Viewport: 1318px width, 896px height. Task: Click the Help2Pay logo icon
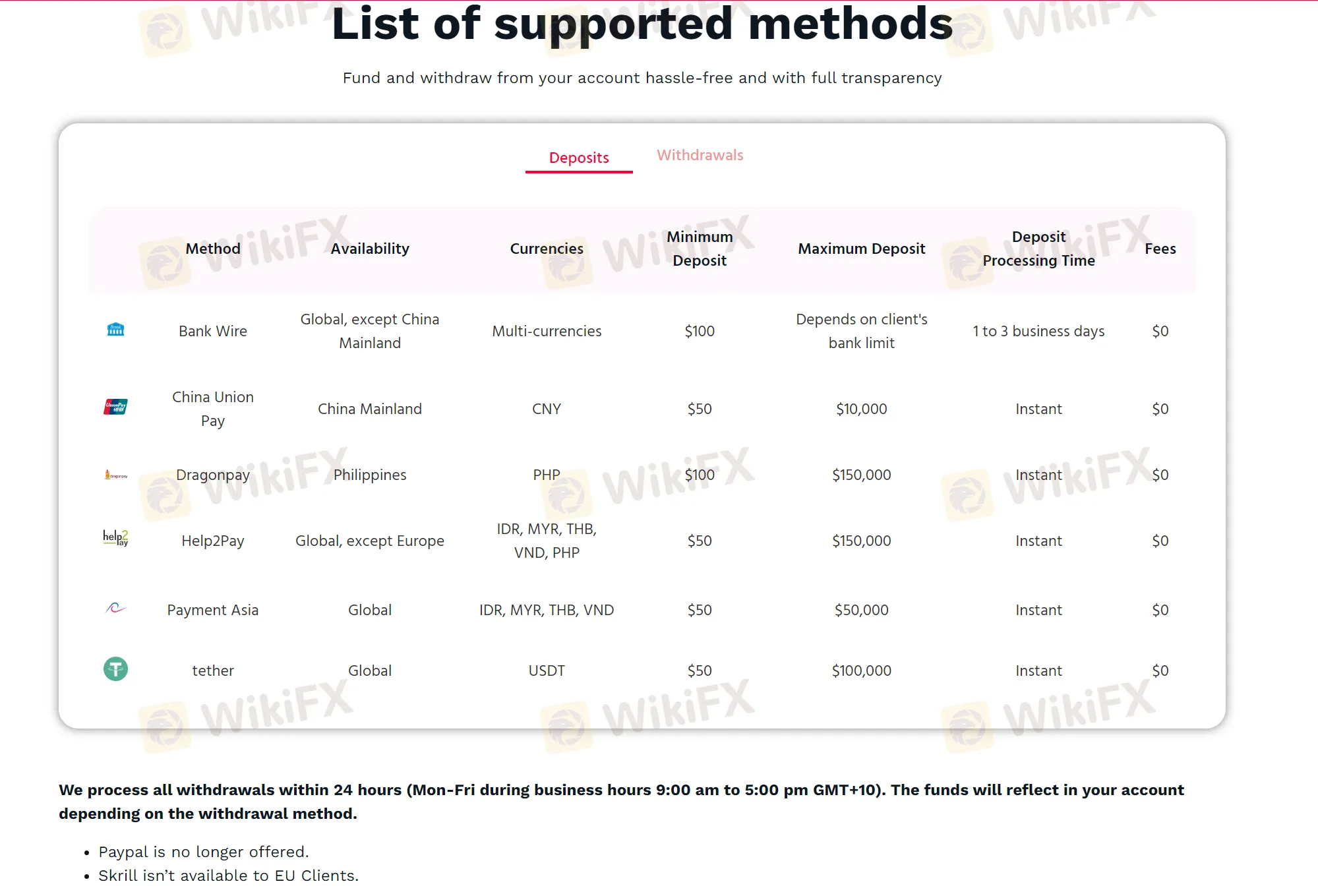(115, 538)
